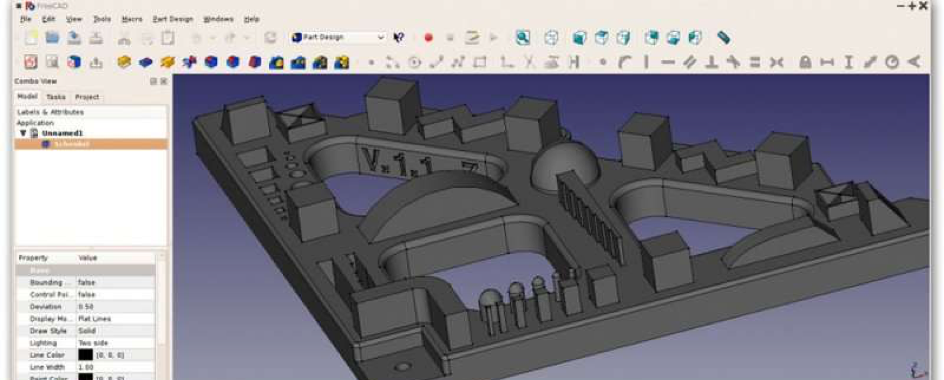The width and height of the screenshot is (944, 380).
Task: Click the blue Pocket feature icon
Action: coord(146,62)
